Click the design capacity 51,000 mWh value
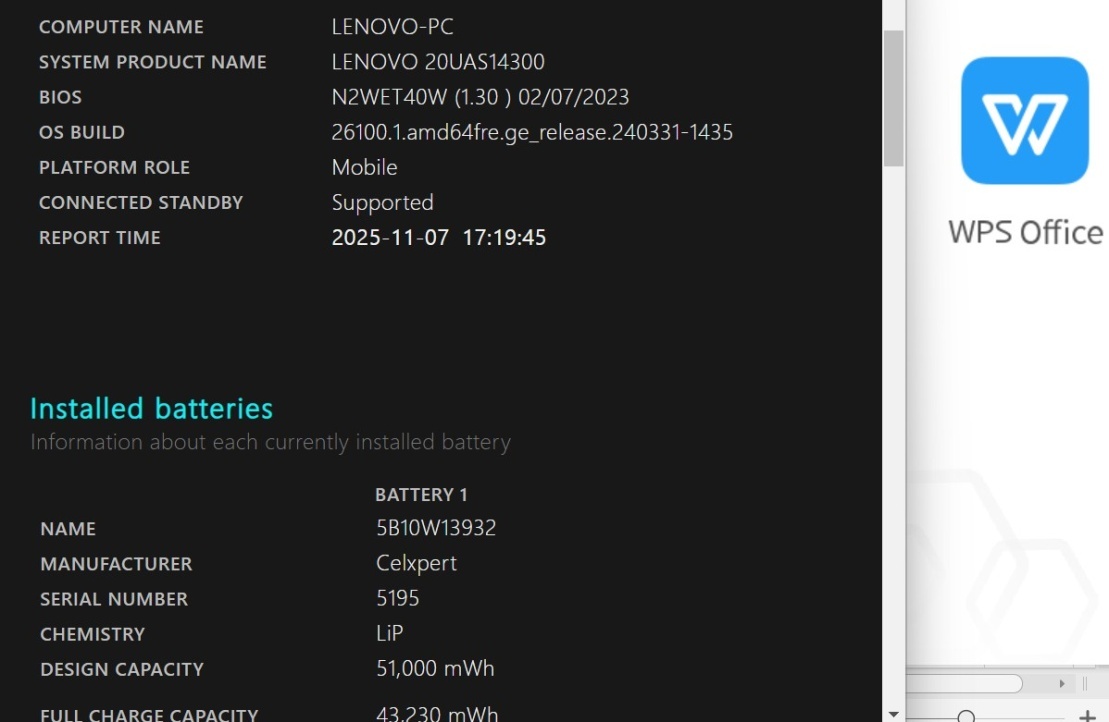The height and width of the screenshot is (722, 1109). pos(435,668)
